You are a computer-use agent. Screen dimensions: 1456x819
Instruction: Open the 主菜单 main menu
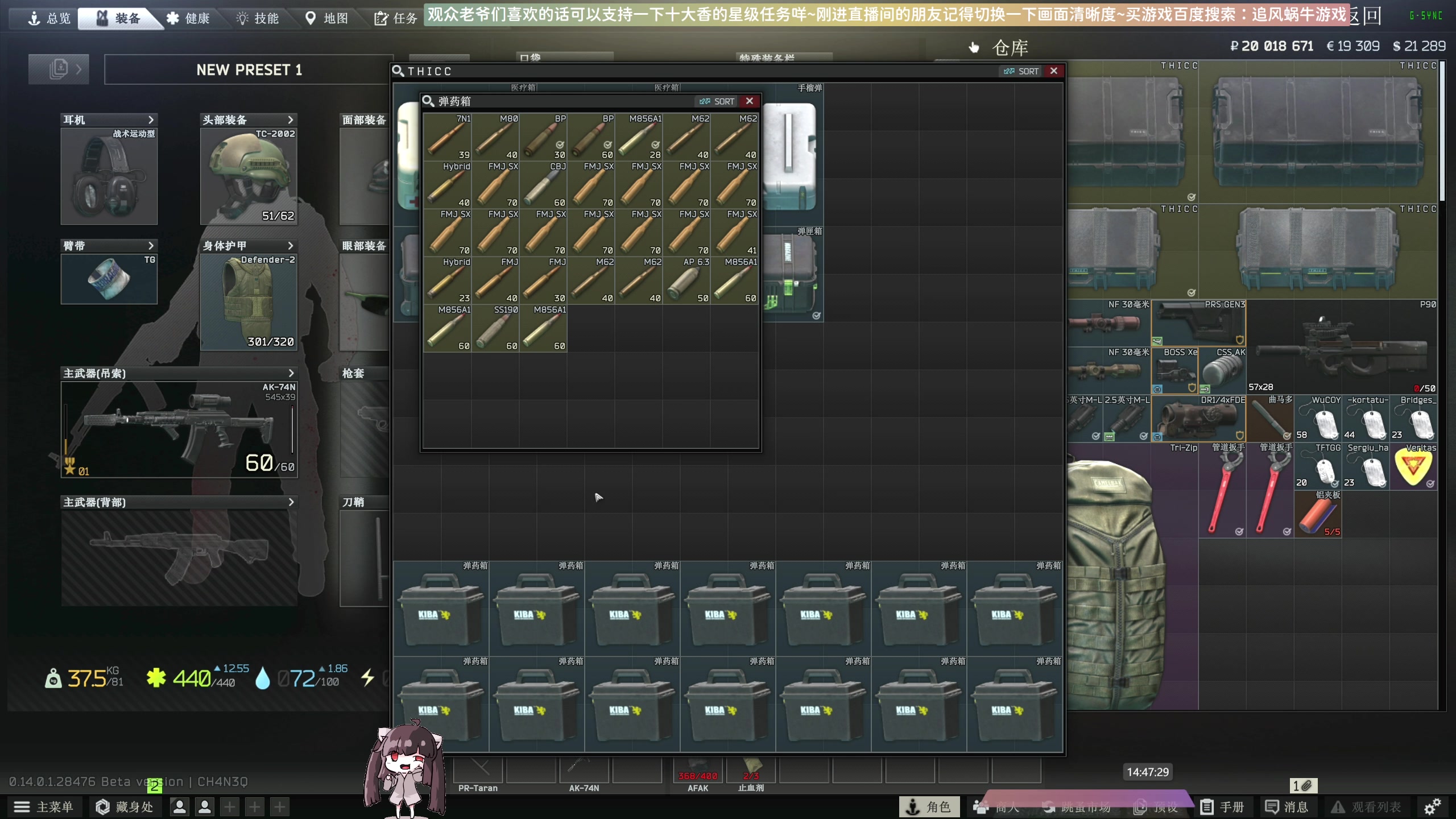point(44,806)
